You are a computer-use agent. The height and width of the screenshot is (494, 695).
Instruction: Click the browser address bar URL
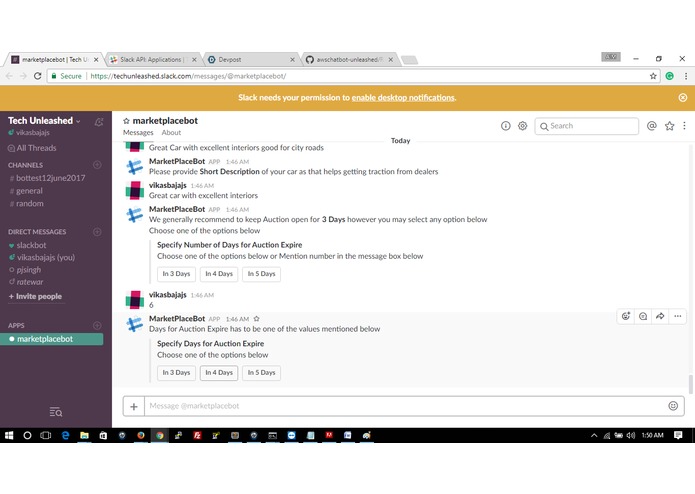pos(188,76)
